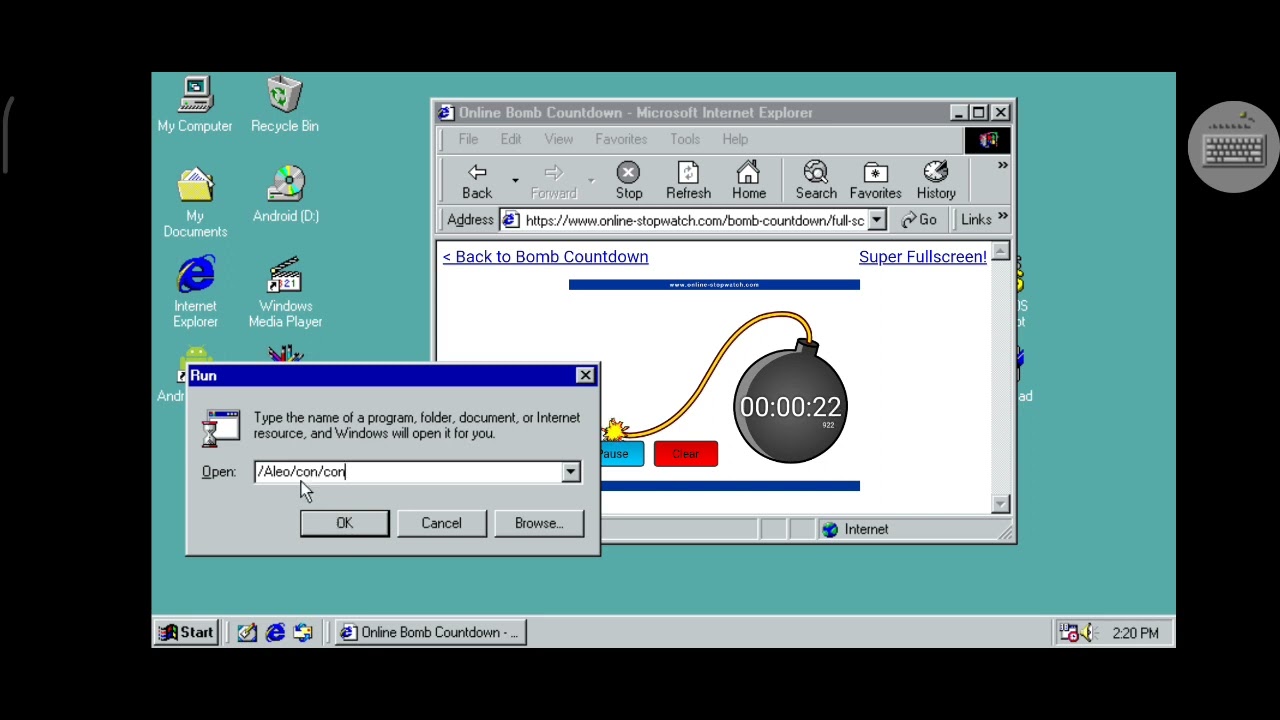This screenshot has width=1280, height=720.
Task: Expand the Back button history dropdown
Action: tap(515, 181)
